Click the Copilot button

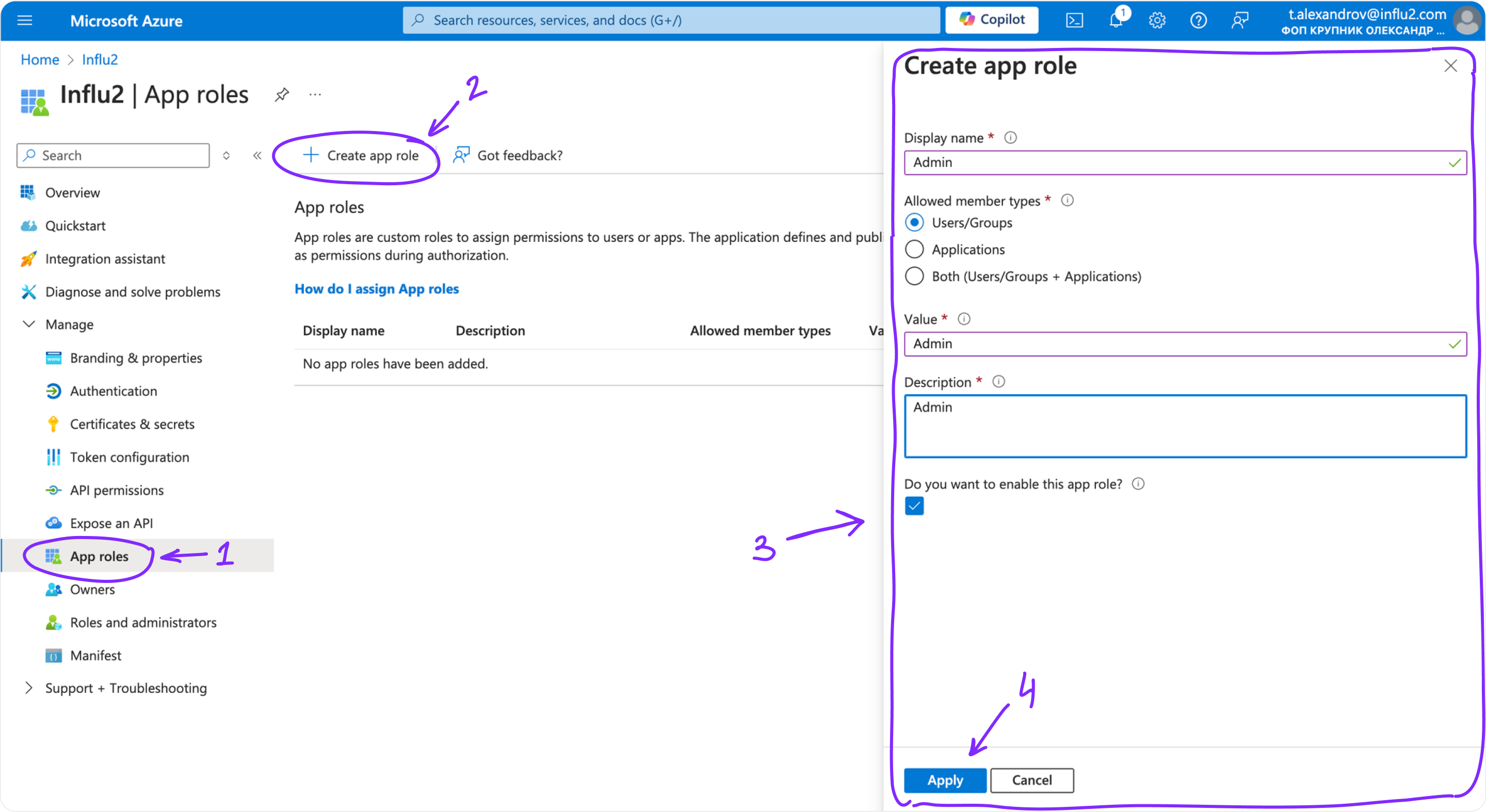tap(992, 20)
